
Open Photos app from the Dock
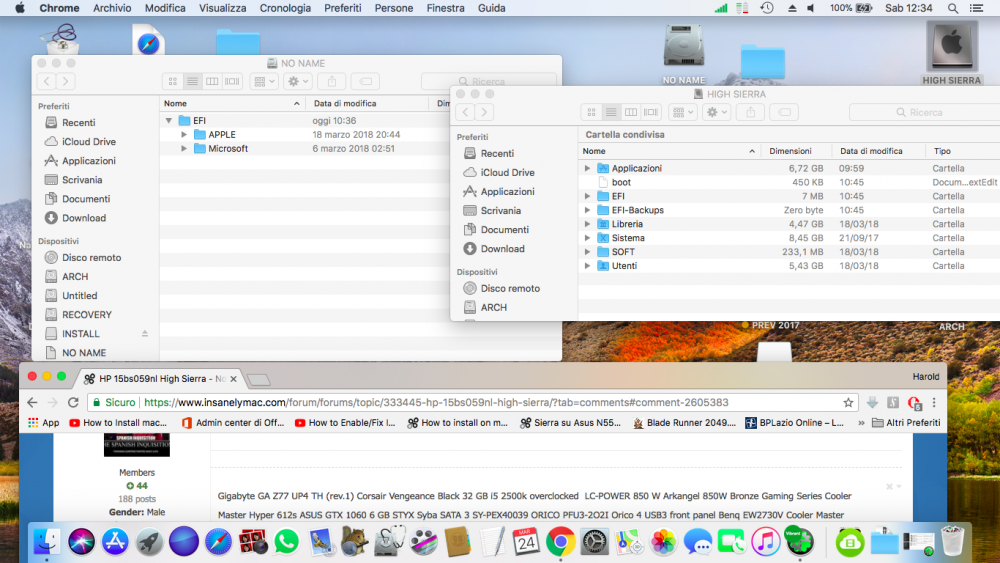(x=663, y=542)
